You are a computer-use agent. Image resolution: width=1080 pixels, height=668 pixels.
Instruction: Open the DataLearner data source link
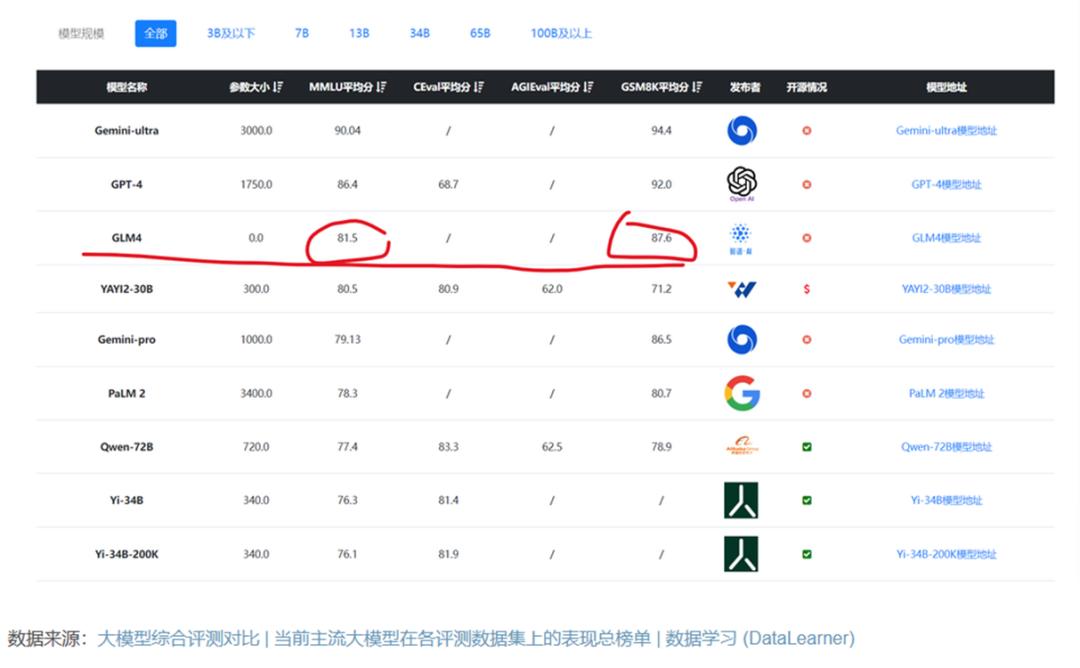pyautogui.click(x=476, y=638)
